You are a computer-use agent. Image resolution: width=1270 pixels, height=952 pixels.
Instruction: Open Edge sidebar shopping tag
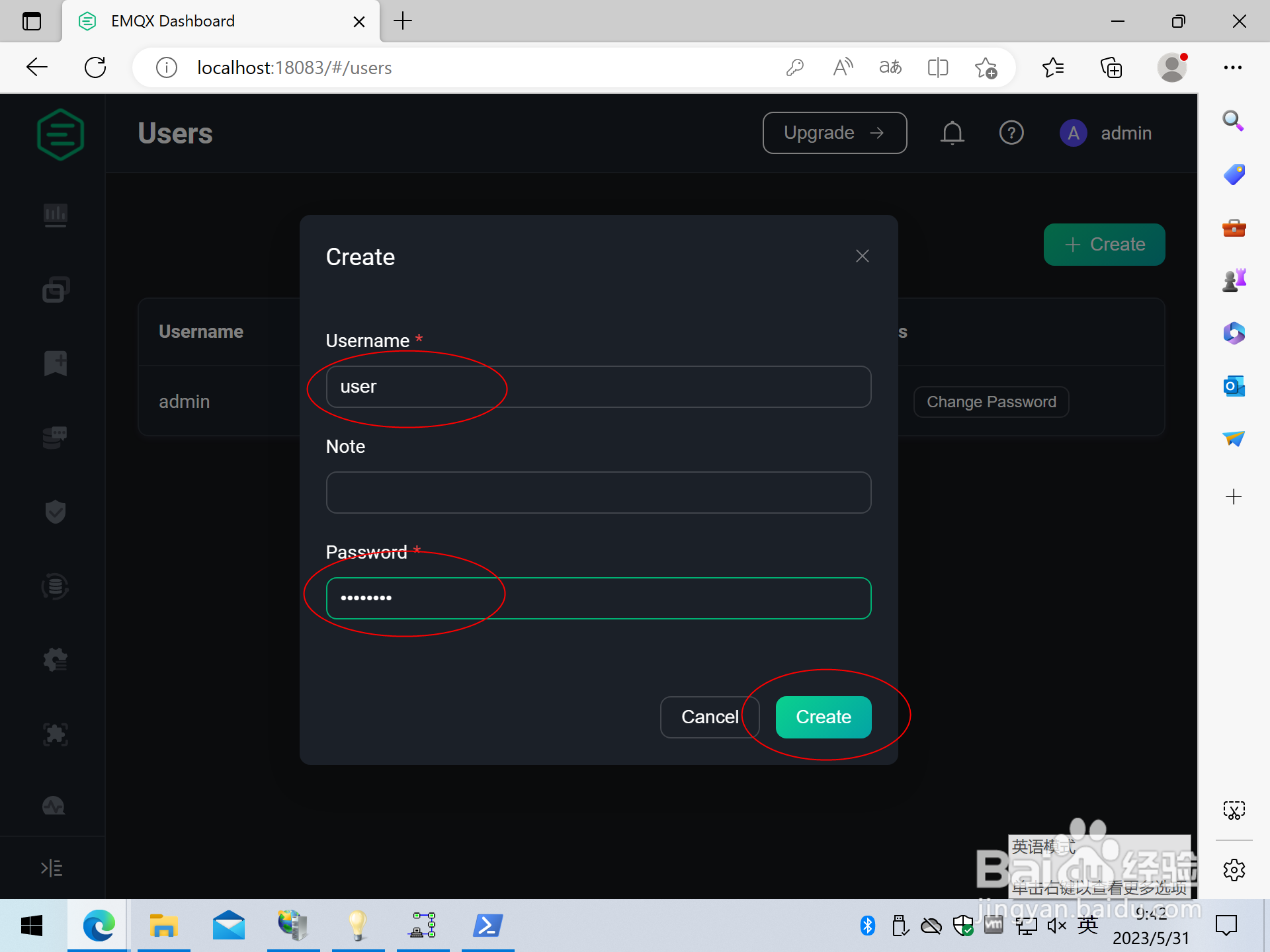1233,175
